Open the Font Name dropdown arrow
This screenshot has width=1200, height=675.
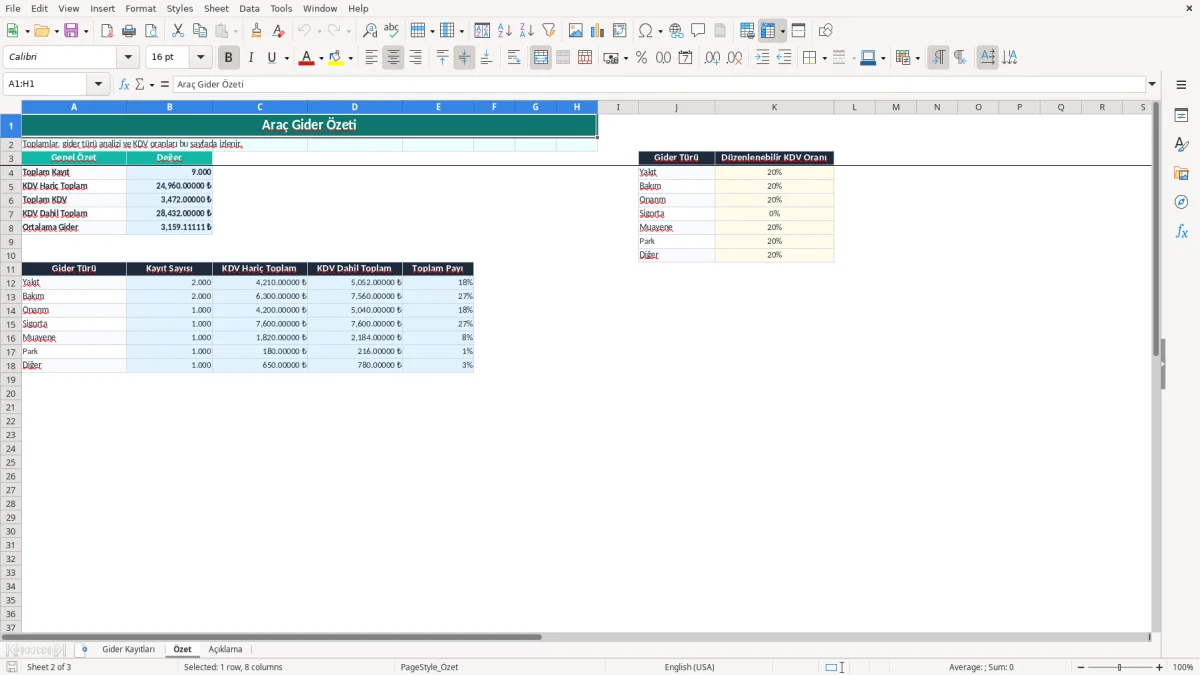[x=128, y=58]
